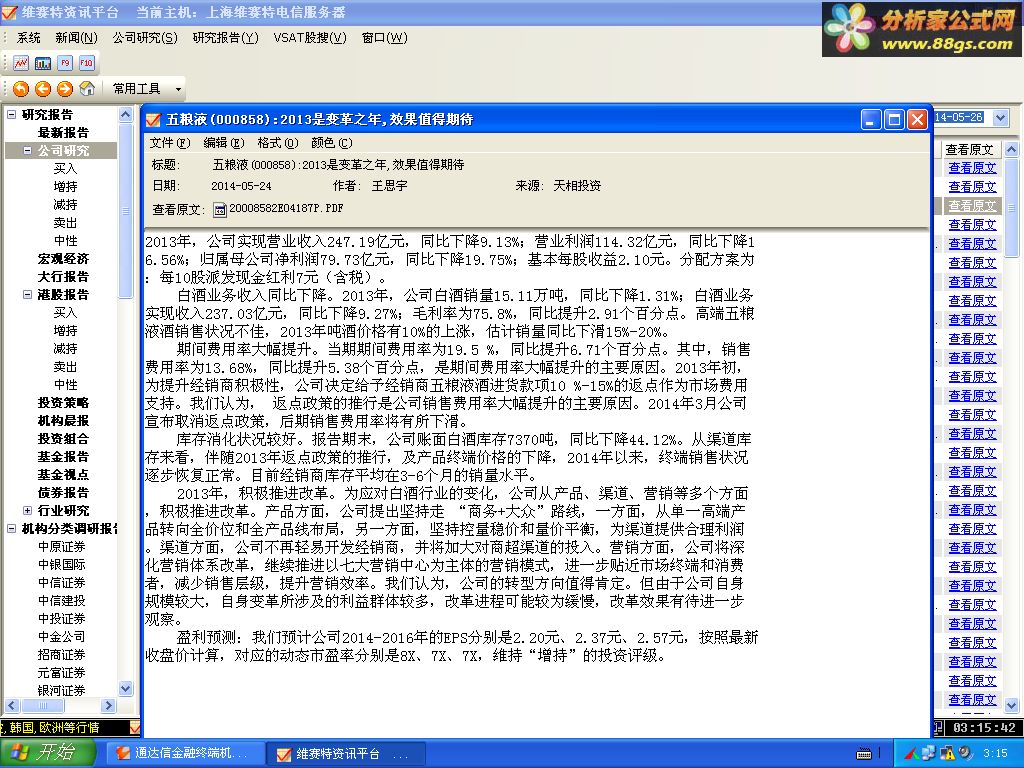Open the 窗口(W) menu
The image size is (1024, 768).
point(384,38)
